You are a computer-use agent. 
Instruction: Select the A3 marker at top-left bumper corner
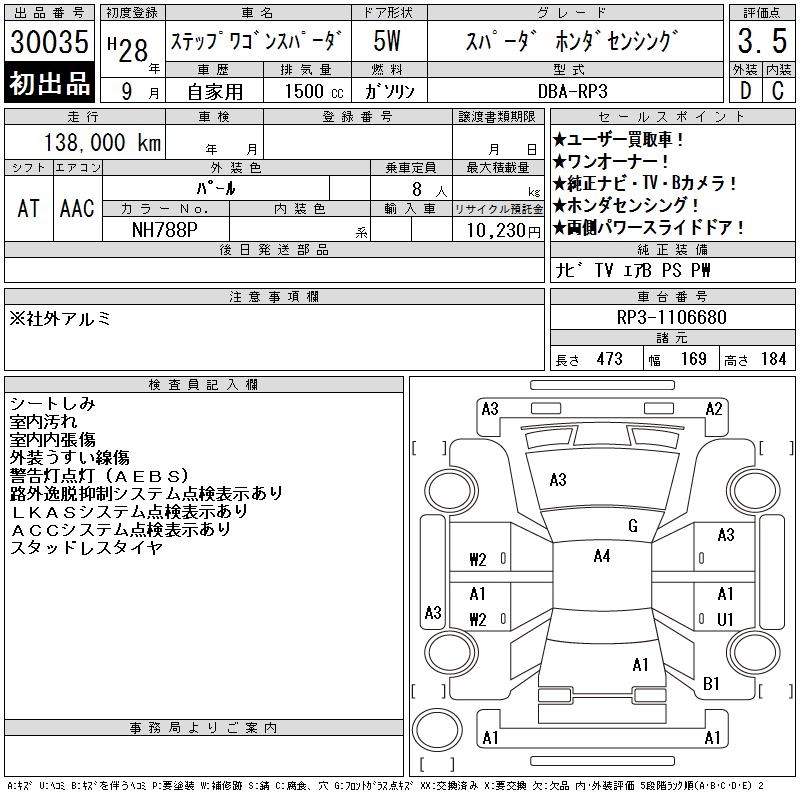pyautogui.click(x=490, y=408)
